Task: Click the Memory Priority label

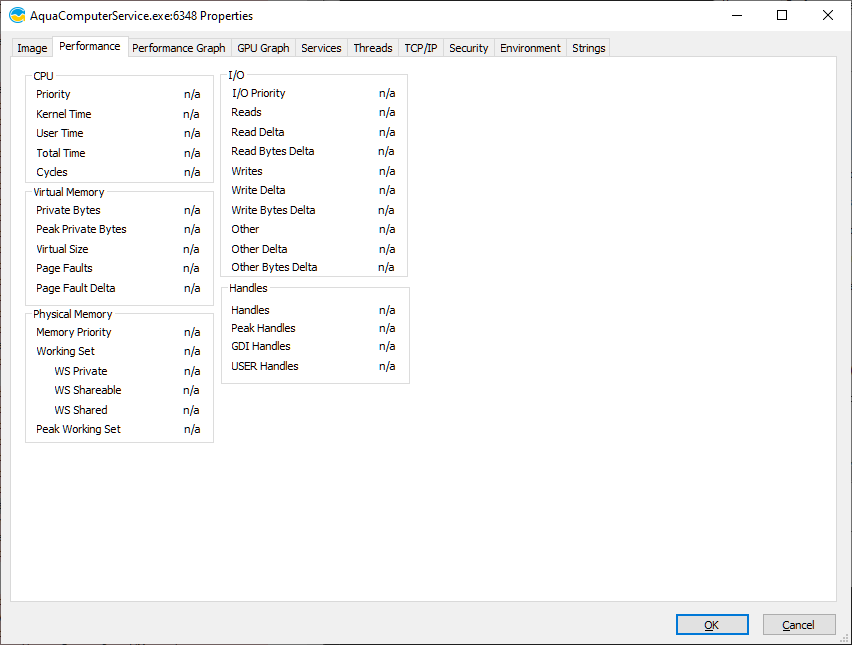Action: click(74, 332)
